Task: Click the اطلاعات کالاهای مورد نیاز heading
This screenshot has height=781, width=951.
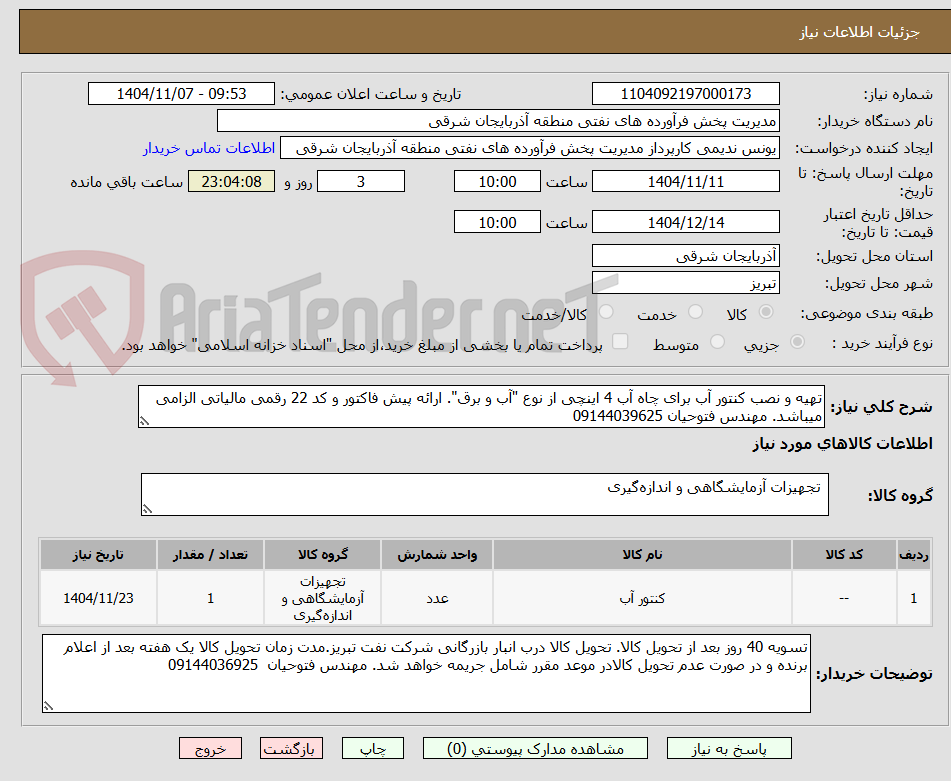Action: pos(842,444)
